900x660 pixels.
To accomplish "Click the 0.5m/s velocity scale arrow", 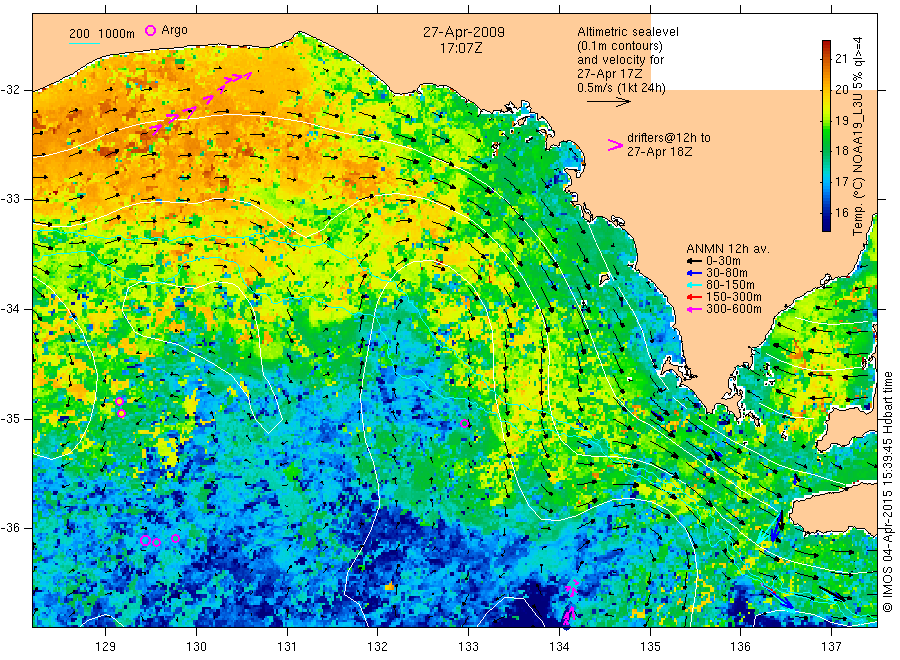I will [x=608, y=102].
